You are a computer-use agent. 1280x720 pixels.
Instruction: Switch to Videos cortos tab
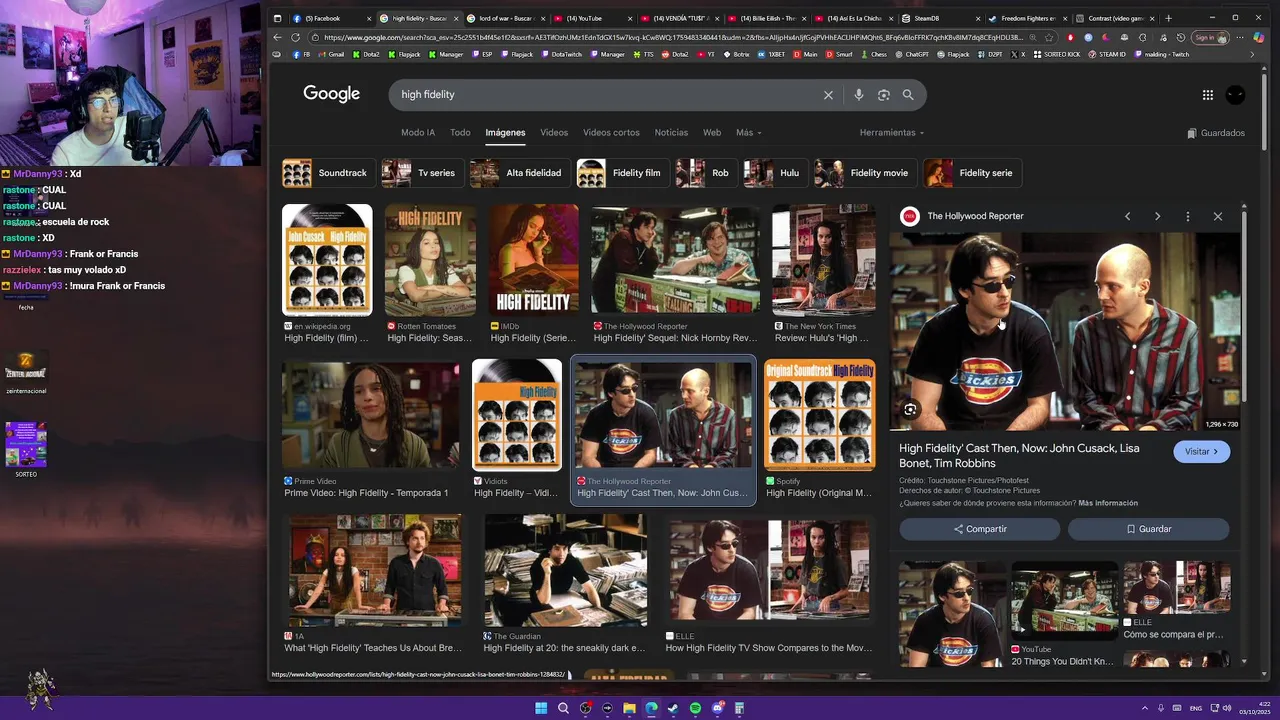coord(611,133)
